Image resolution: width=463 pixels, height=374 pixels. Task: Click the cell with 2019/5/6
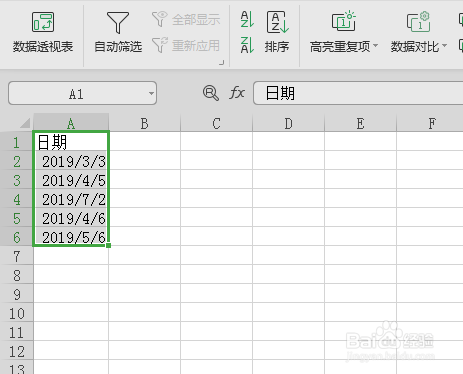[x=71, y=237]
